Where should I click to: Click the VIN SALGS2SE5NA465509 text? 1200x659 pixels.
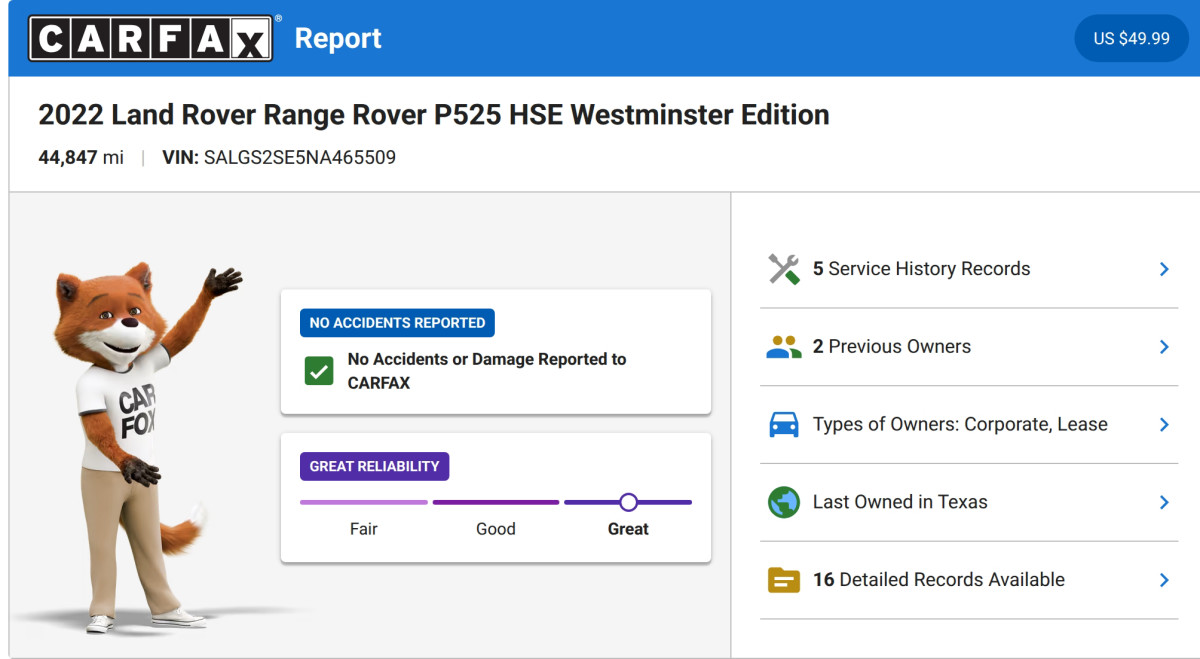[279, 157]
